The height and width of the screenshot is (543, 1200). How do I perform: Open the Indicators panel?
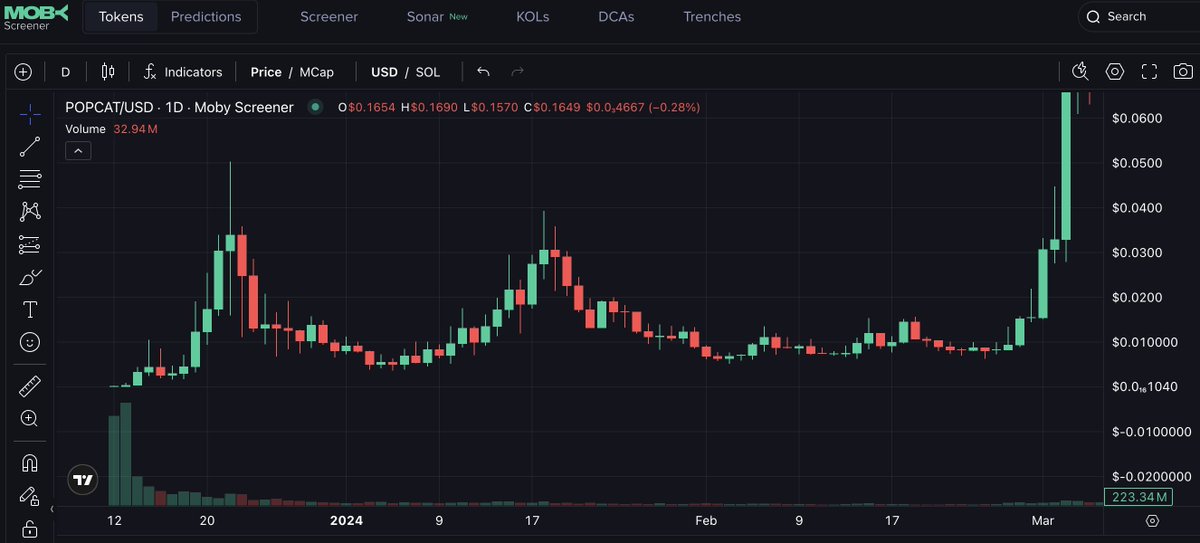click(x=183, y=72)
